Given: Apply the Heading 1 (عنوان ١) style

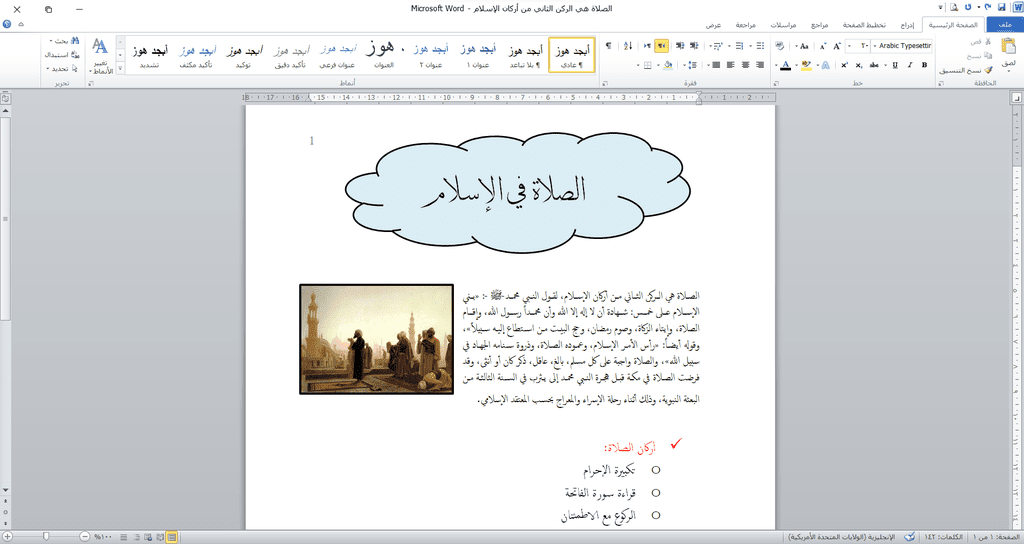Looking at the screenshot, I should 478,55.
